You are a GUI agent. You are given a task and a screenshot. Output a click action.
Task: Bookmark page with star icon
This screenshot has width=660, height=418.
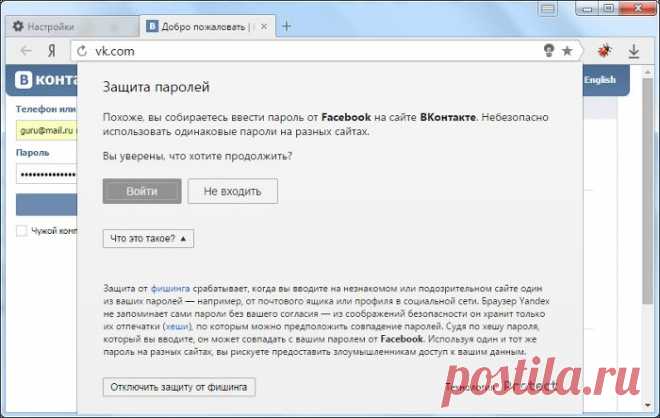567,51
